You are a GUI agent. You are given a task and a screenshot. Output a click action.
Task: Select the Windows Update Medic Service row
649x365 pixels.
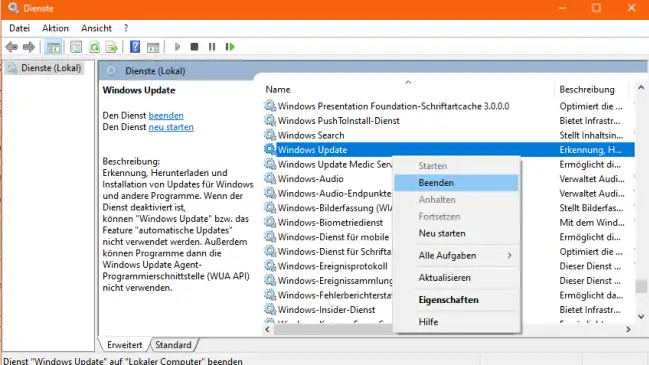pyautogui.click(x=334, y=164)
